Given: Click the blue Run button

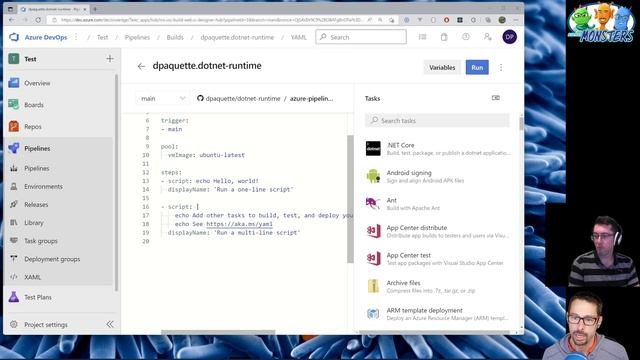Looking at the screenshot, I should [x=477, y=68].
